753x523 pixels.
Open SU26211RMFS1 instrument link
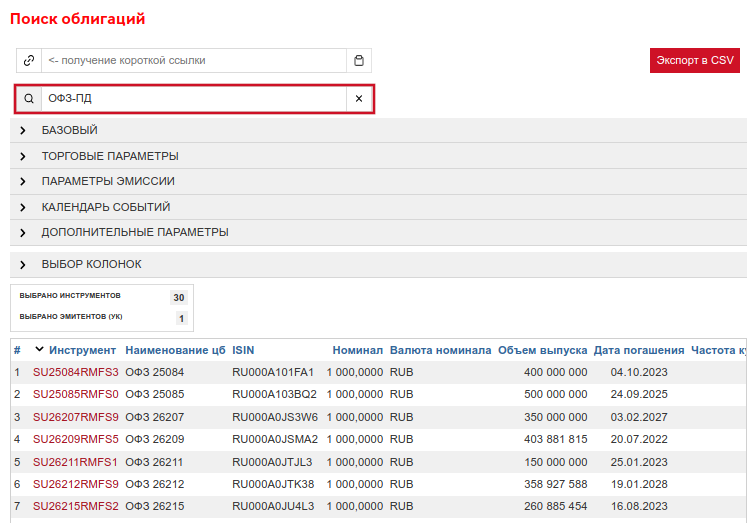coord(75,462)
